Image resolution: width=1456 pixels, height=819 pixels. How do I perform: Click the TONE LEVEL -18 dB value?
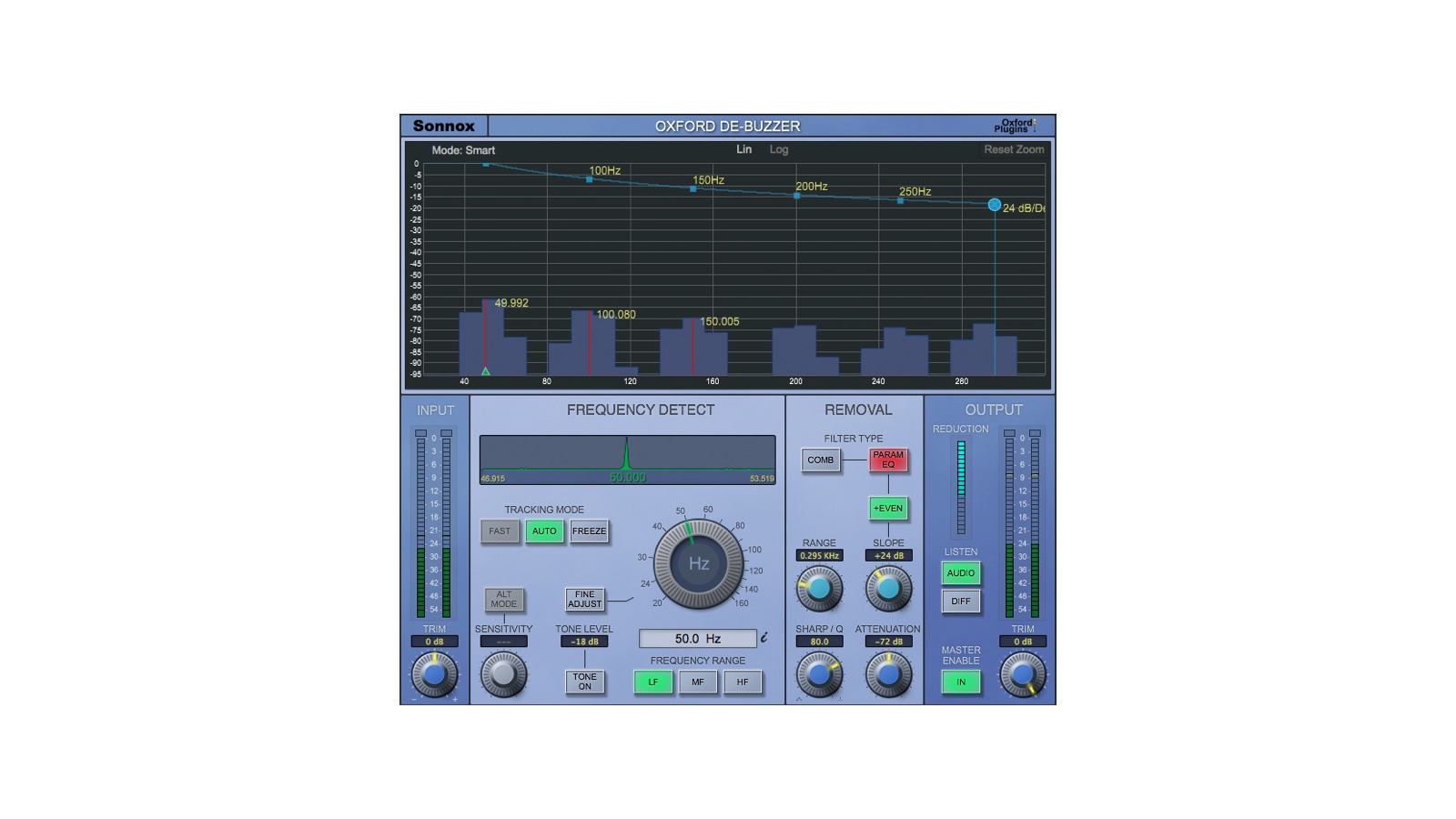click(x=584, y=642)
